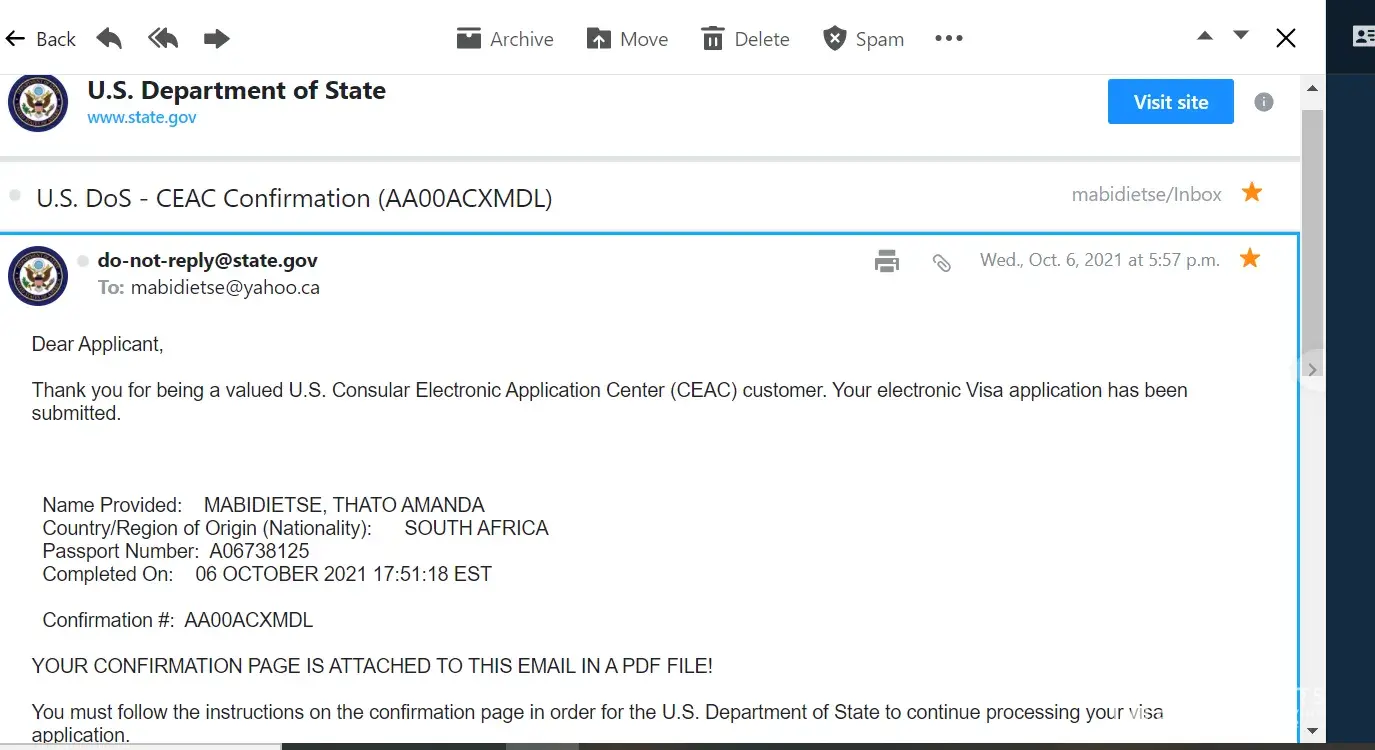Delete this email message
Viewport: 1375px width, 750px height.
pos(746,39)
